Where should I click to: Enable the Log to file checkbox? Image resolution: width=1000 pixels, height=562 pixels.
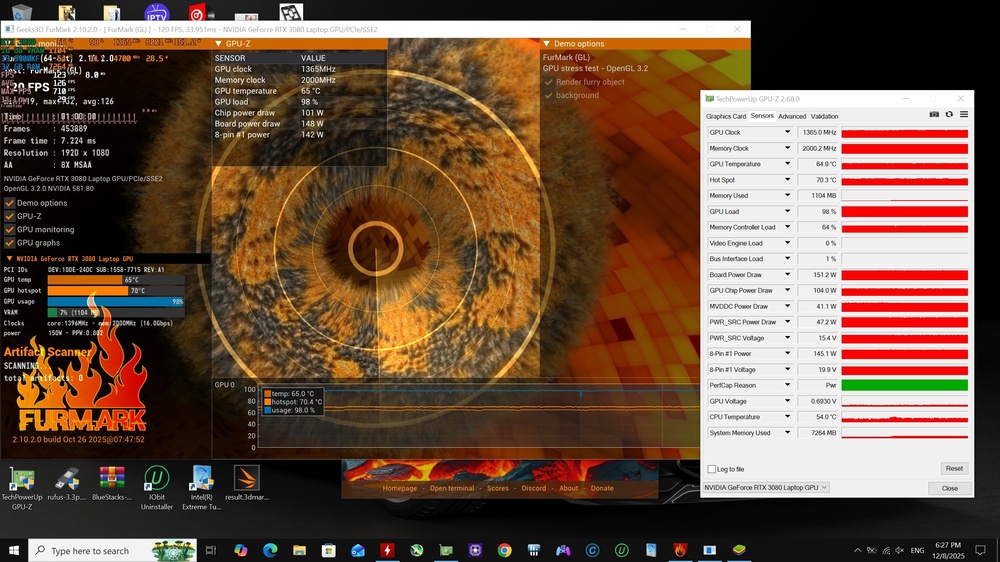coord(712,469)
